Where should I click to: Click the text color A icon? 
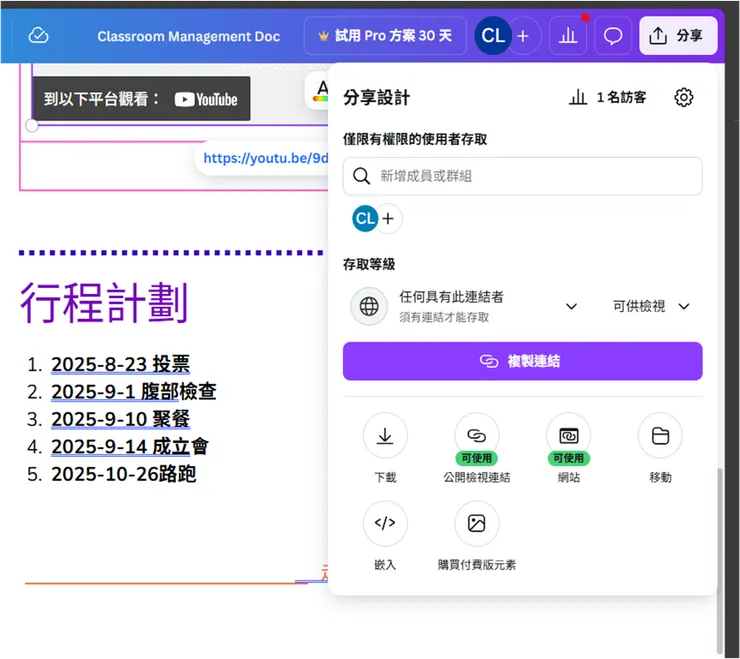[322, 91]
